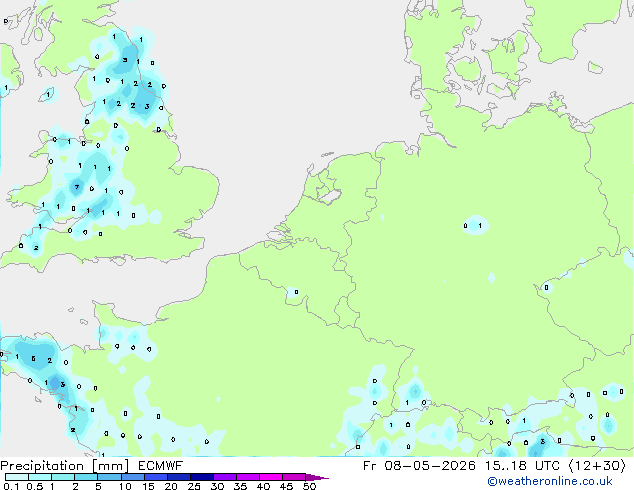
Task: Click the 15–20 mm legend color box
Action: click(155, 477)
